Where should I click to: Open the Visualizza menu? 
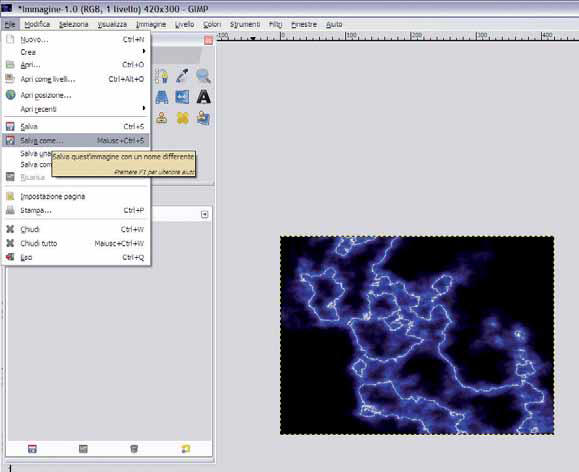112,24
